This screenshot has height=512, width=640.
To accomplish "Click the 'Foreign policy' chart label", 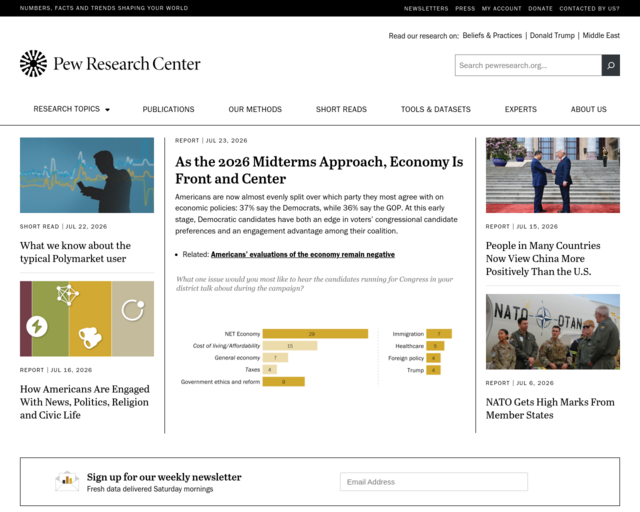I will pos(406,358).
